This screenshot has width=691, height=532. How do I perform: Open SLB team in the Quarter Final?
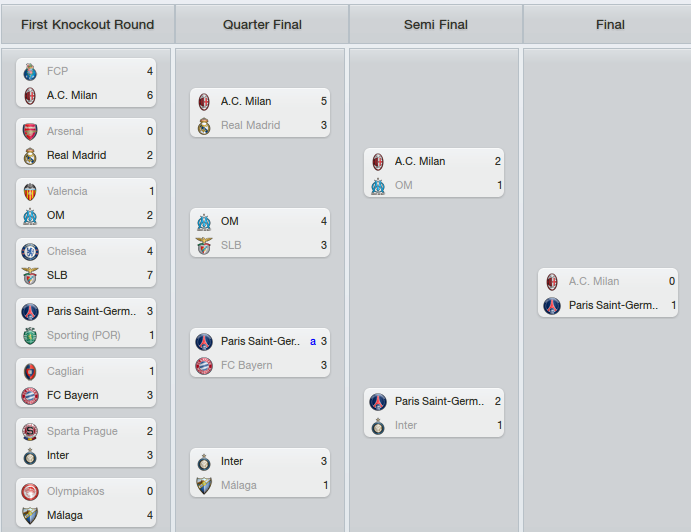[x=231, y=246]
